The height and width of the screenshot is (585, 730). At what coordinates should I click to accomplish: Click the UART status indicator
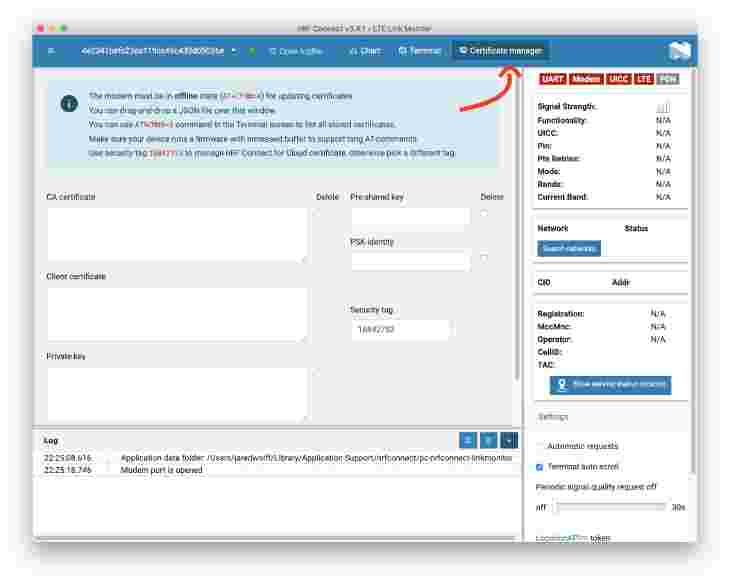[x=553, y=79]
